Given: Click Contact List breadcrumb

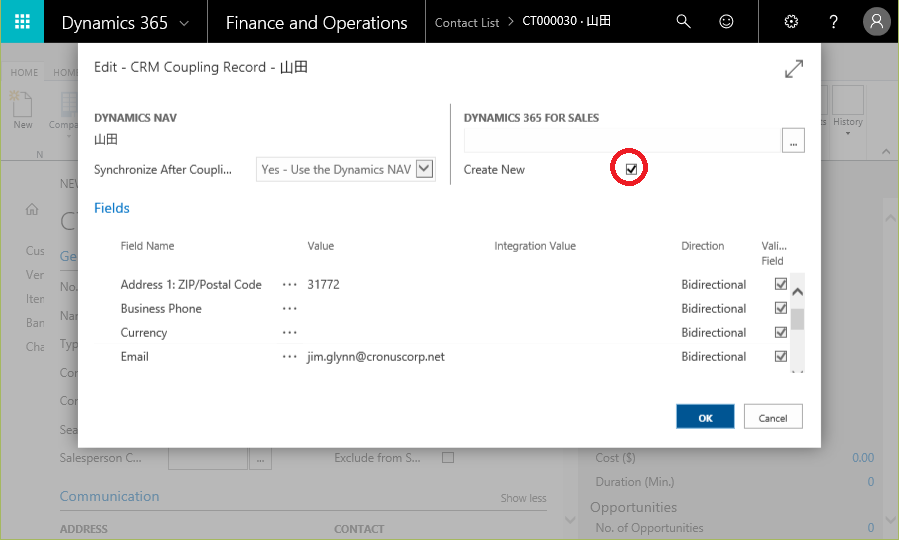Looking at the screenshot, I should (x=467, y=23).
